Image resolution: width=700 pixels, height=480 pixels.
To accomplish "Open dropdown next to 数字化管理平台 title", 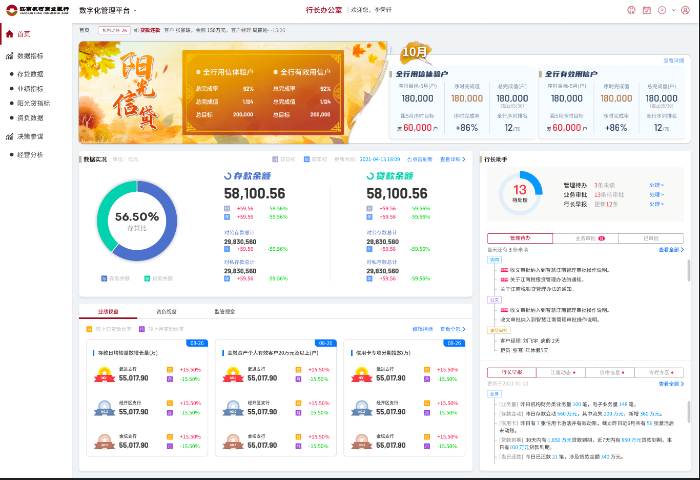I will (x=135, y=10).
